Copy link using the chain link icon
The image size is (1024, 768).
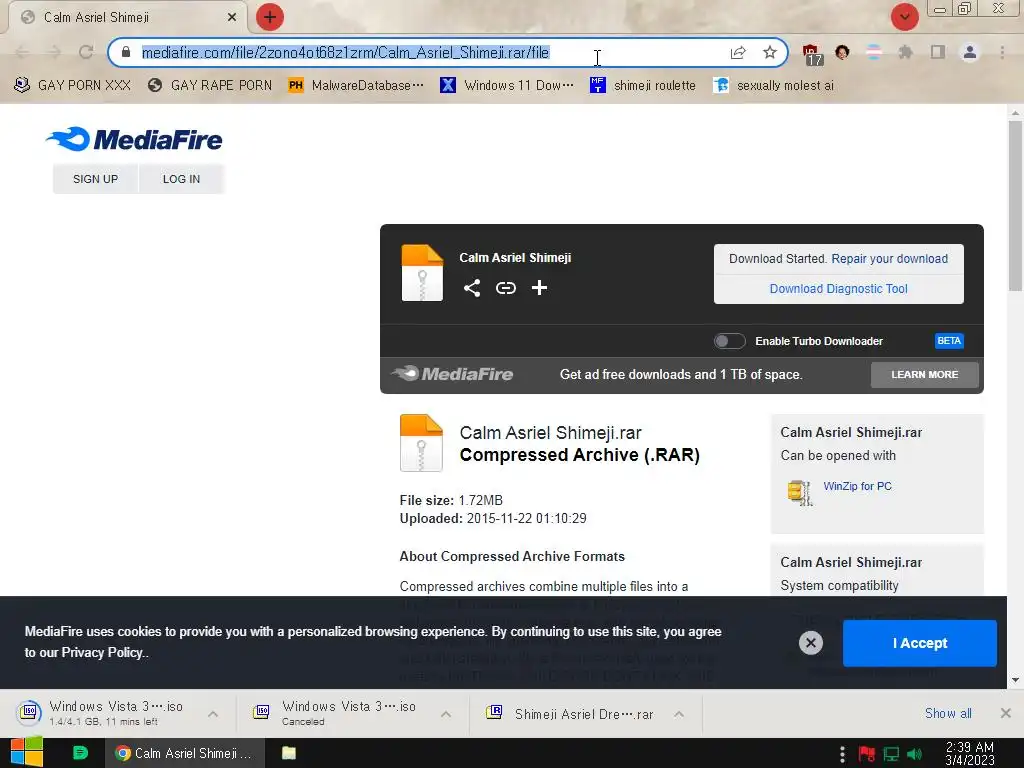point(505,288)
